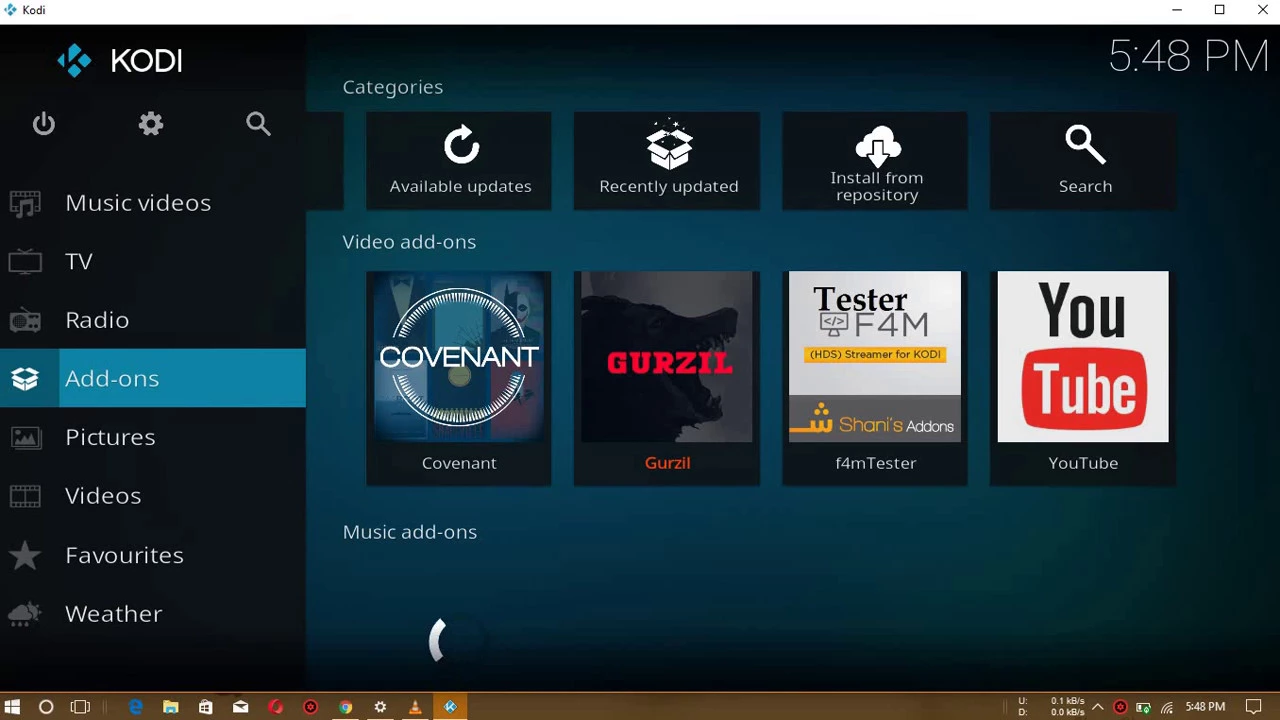Open the Videos menu item
Image resolution: width=1280 pixels, height=720 pixels.
pos(153,496)
